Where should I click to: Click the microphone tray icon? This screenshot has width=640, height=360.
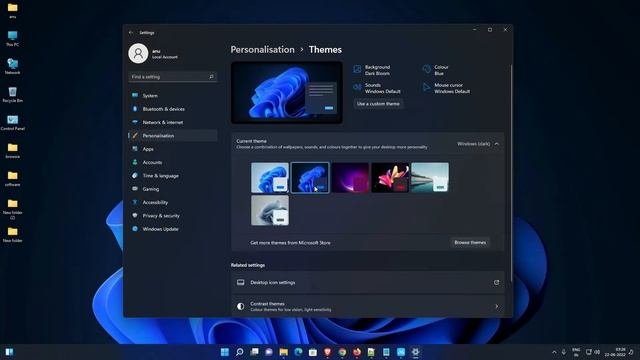tap(564, 352)
